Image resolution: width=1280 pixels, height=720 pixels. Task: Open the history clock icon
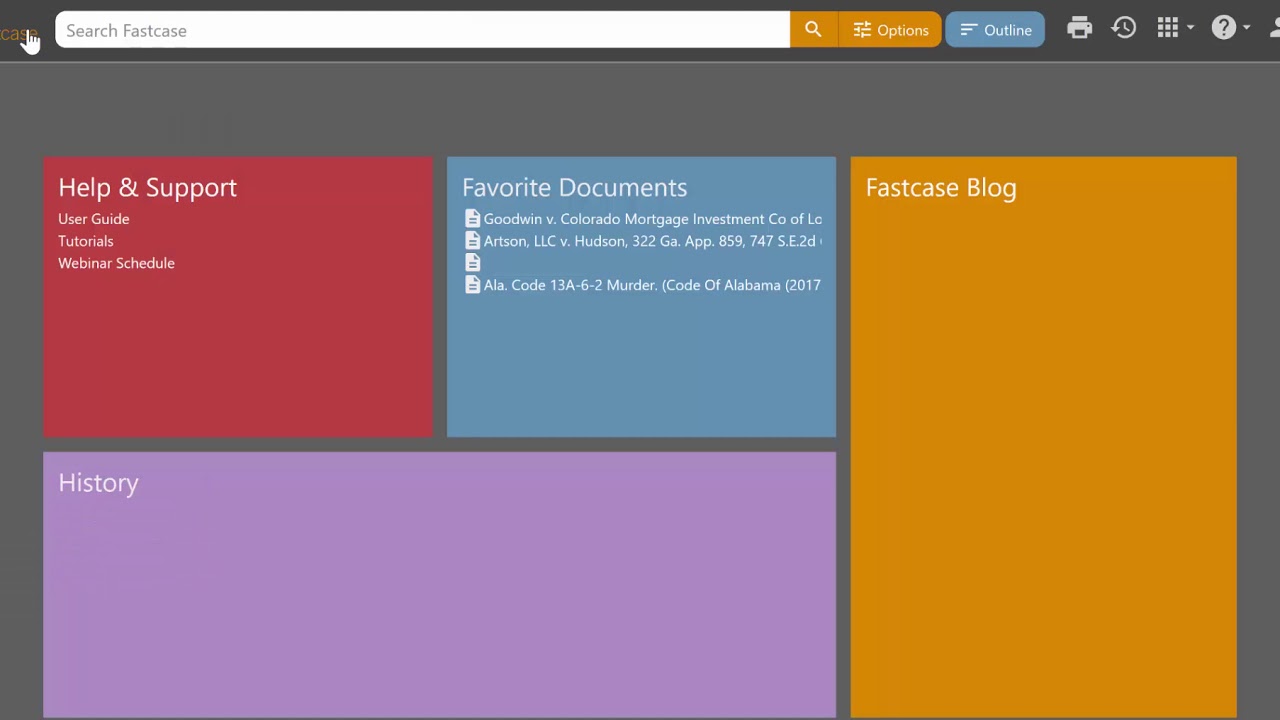click(x=1124, y=29)
